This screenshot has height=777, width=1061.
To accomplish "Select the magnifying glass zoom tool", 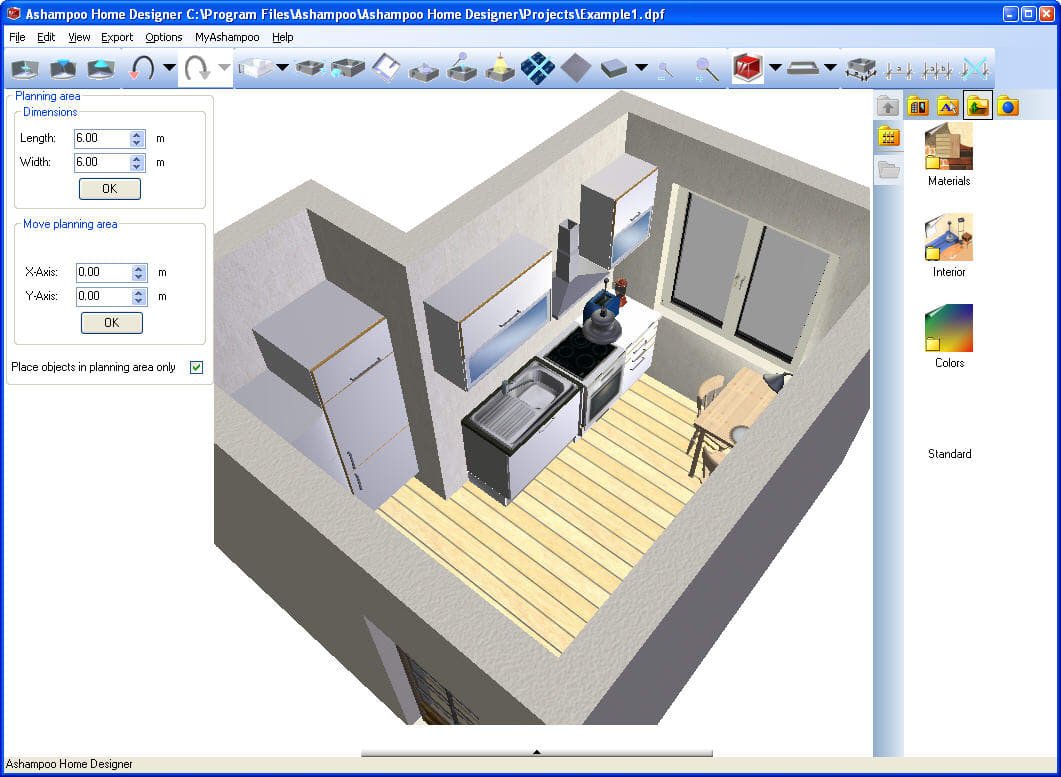I will point(706,68).
